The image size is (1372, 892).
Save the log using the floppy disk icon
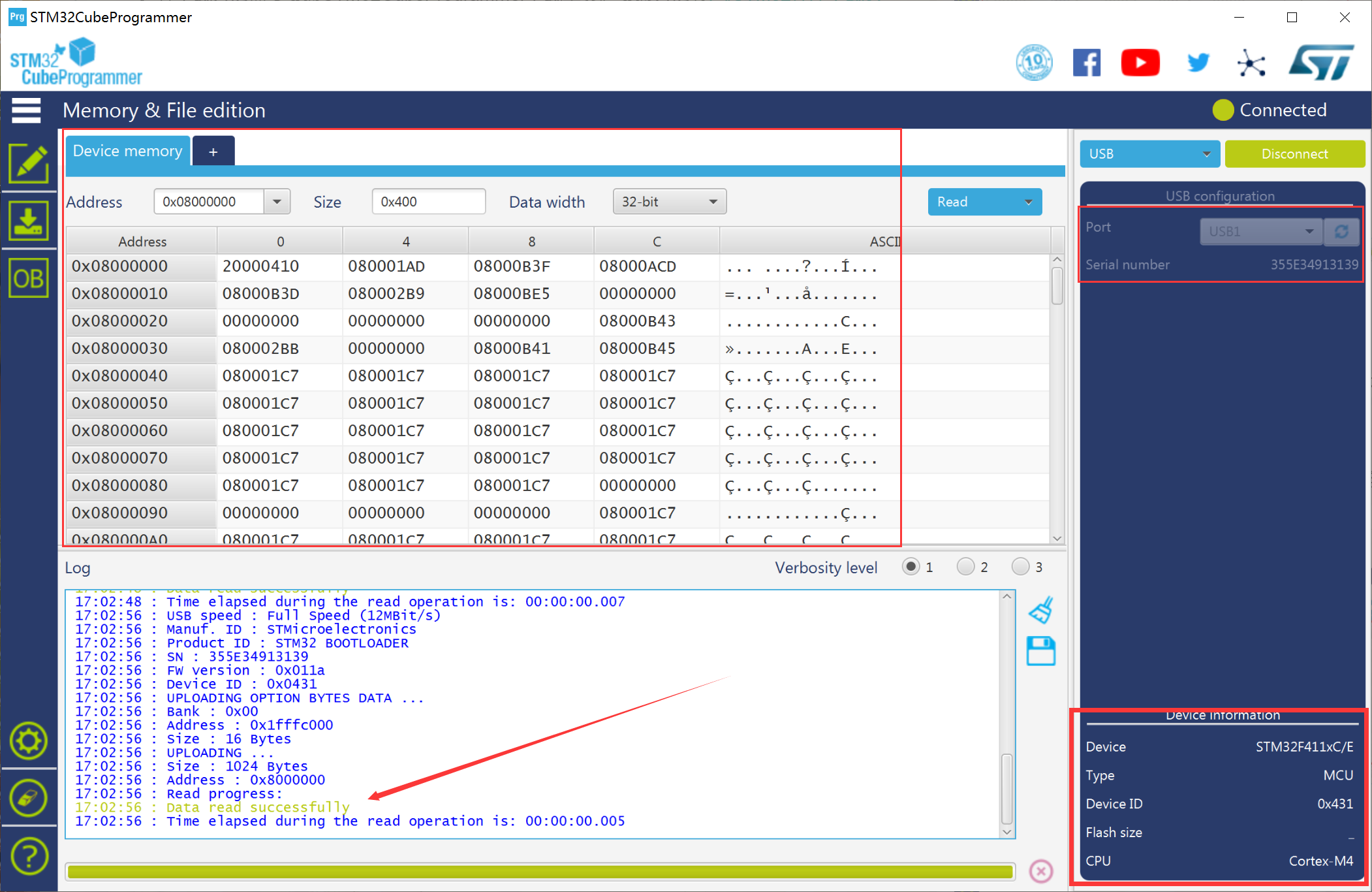1040,651
